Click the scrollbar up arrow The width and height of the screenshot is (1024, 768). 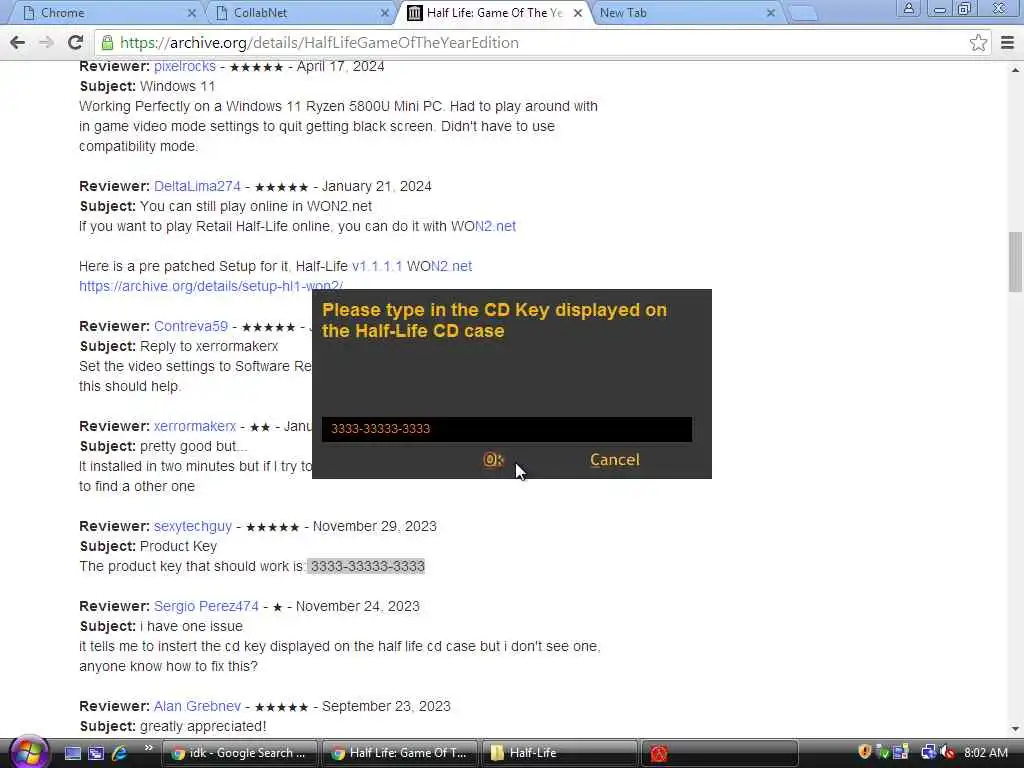pos(1015,69)
